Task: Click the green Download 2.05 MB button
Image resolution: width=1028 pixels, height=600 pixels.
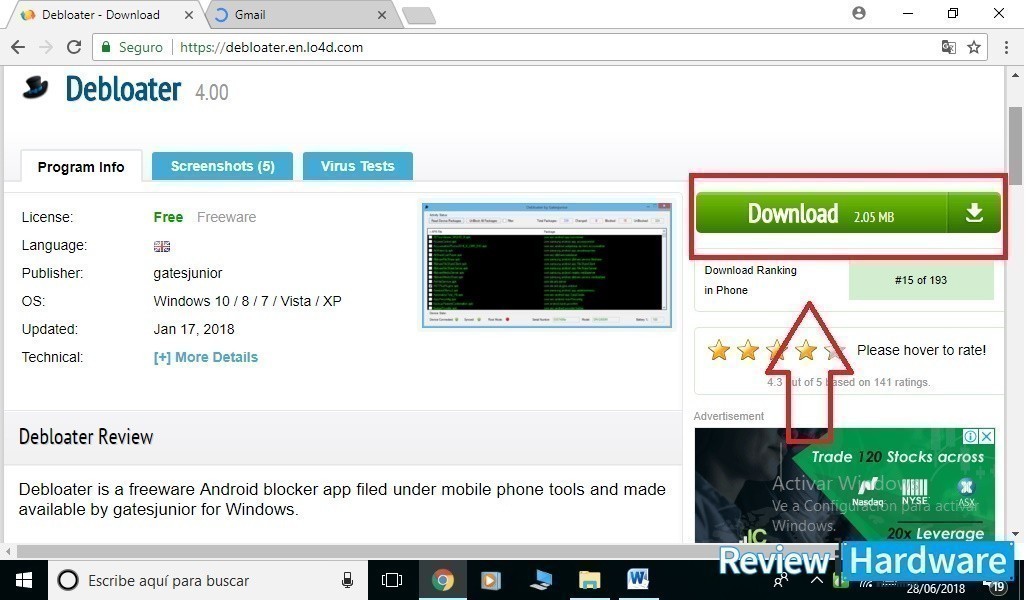Action: click(848, 212)
